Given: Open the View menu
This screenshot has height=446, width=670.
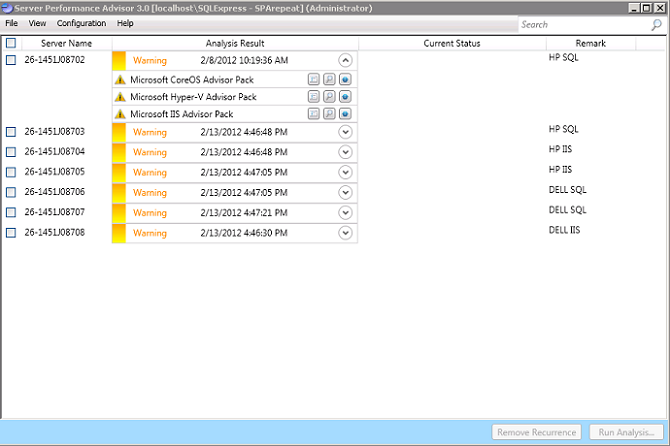Looking at the screenshot, I should pos(37,23).
